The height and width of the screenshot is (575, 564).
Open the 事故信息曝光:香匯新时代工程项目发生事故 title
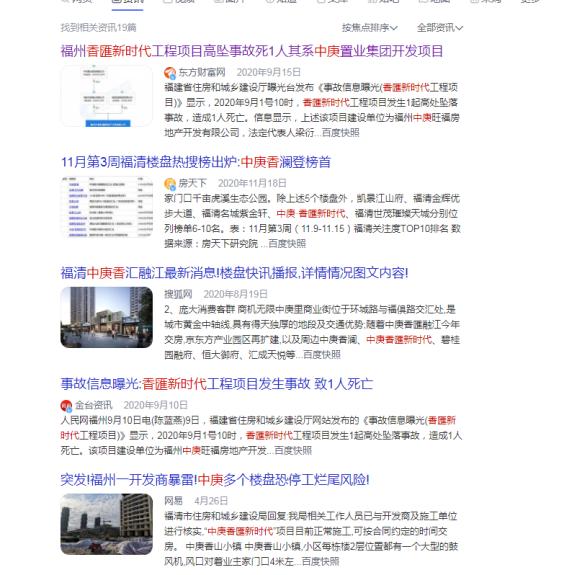pos(217,384)
